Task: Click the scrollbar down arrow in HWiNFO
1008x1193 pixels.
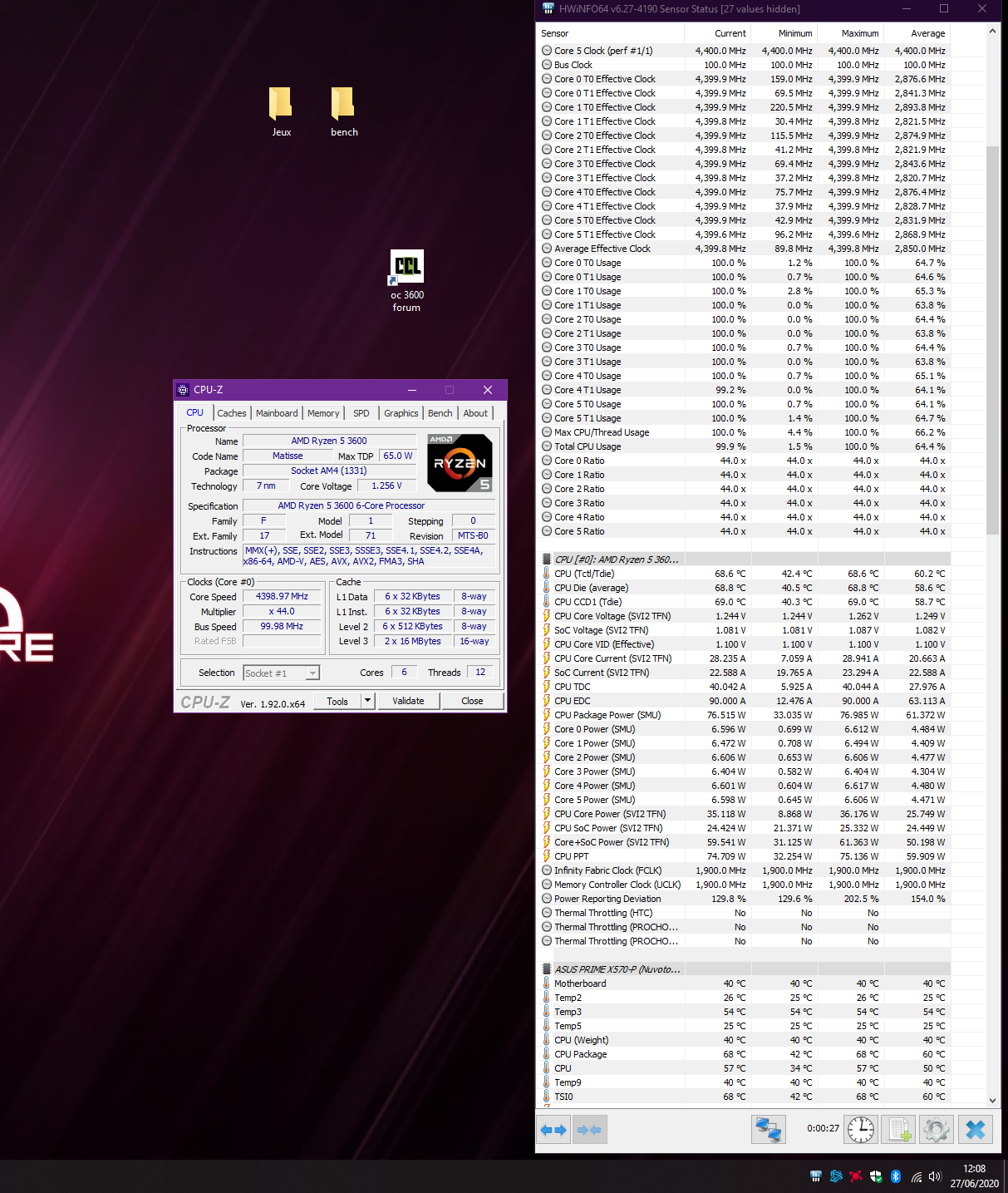Action: point(992,1100)
